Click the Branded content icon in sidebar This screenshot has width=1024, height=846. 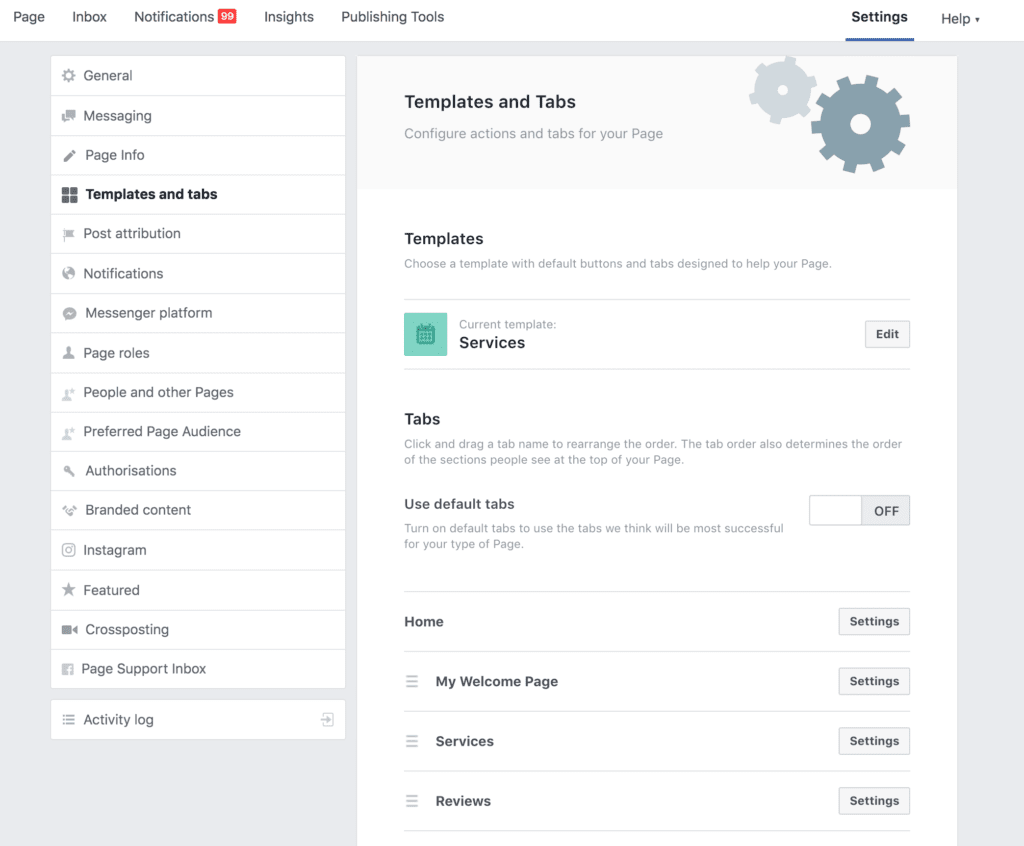click(67, 510)
